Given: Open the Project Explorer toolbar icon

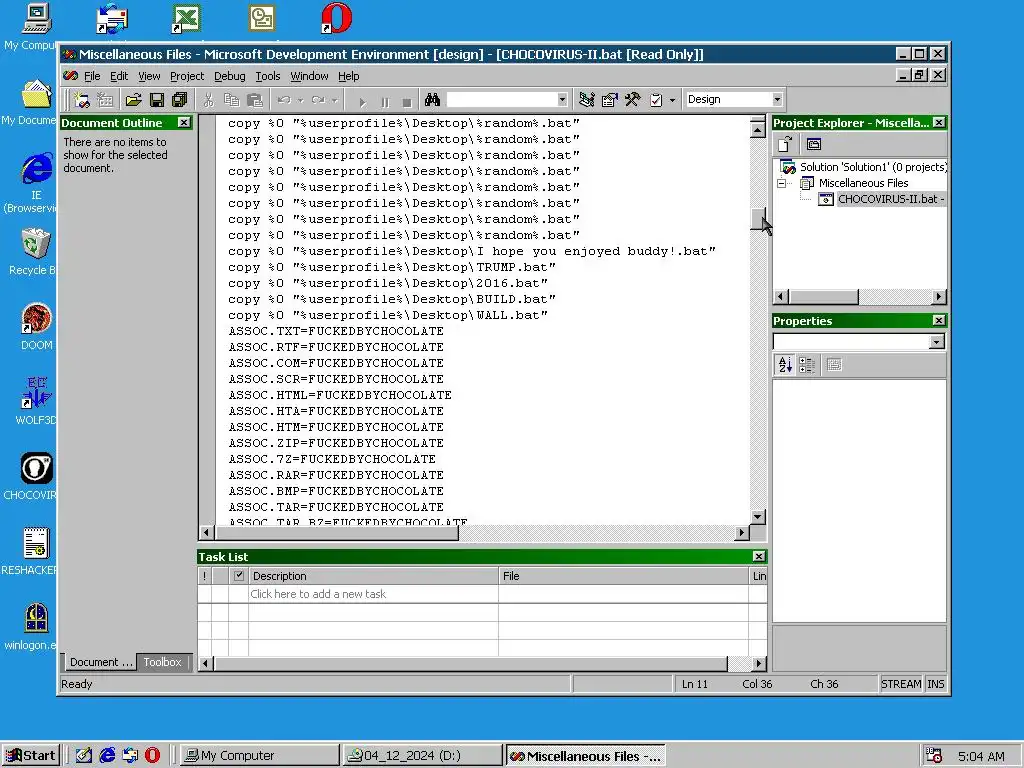Looking at the screenshot, I should pos(586,100).
